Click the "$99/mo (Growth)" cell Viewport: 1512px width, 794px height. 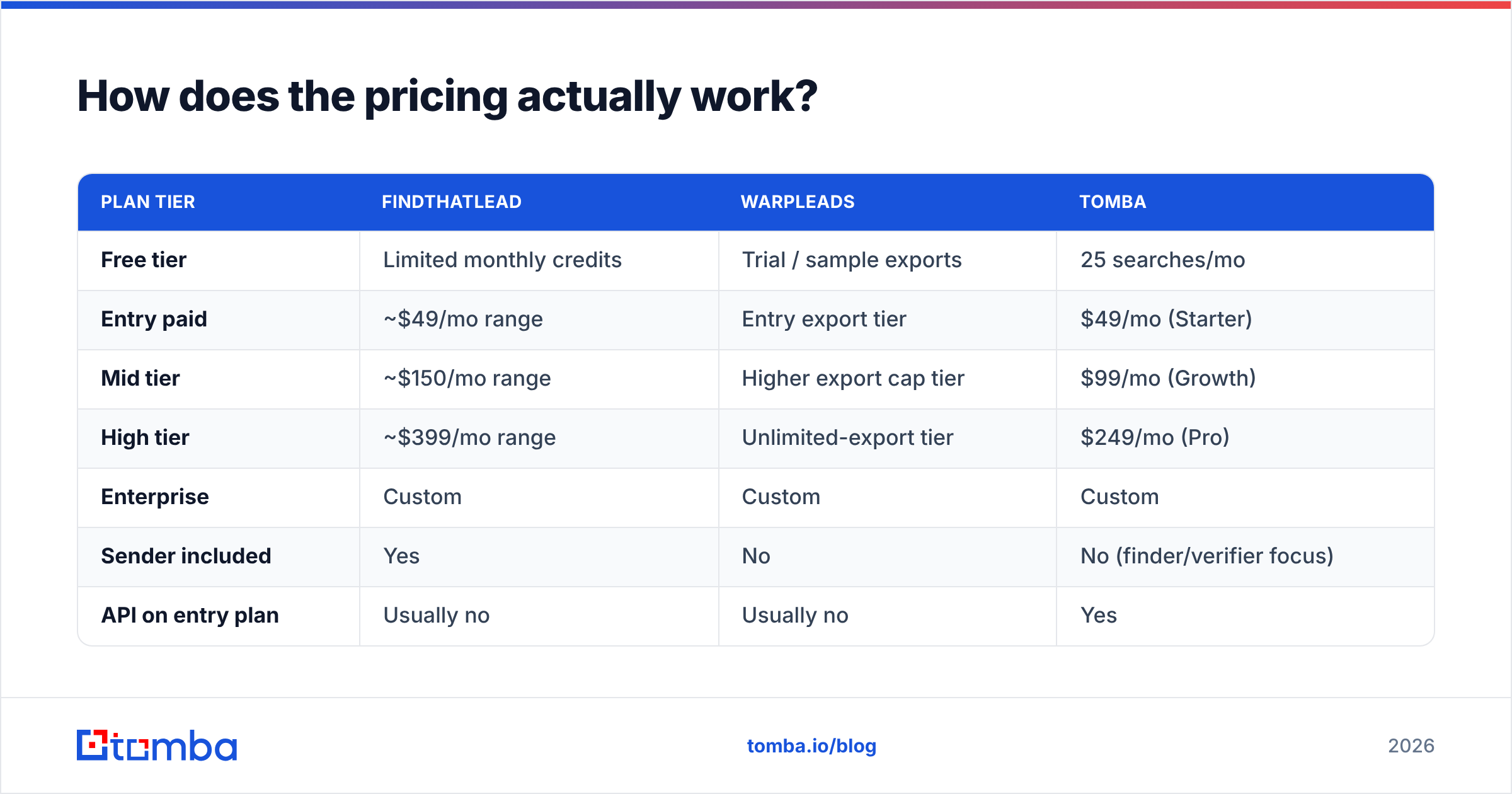[x=1168, y=378]
